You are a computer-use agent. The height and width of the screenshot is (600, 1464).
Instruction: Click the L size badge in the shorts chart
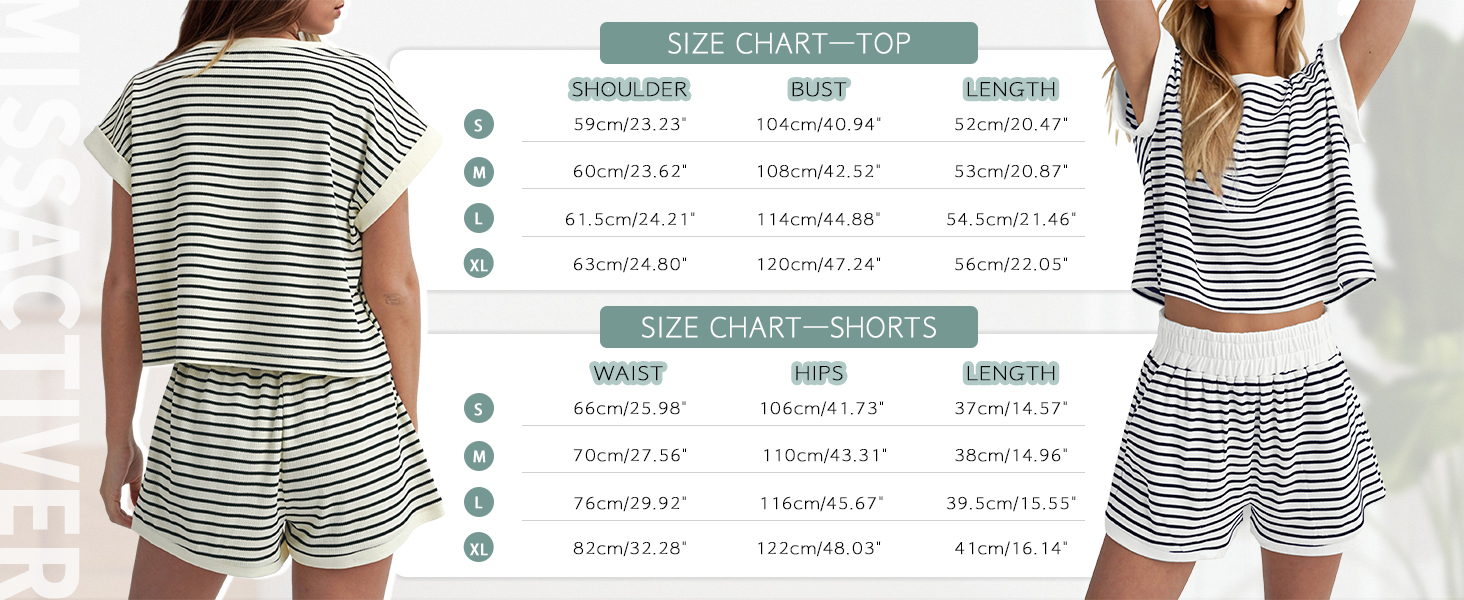pos(480,502)
